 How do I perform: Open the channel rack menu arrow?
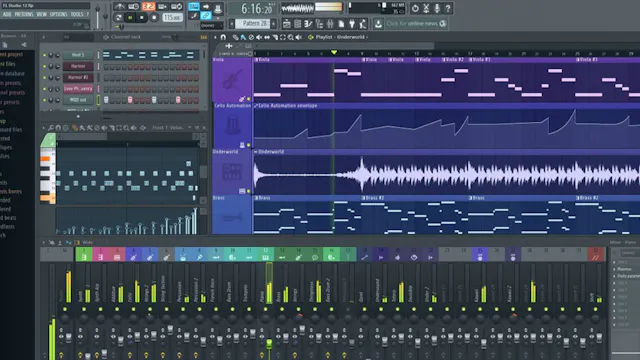[x=44, y=37]
